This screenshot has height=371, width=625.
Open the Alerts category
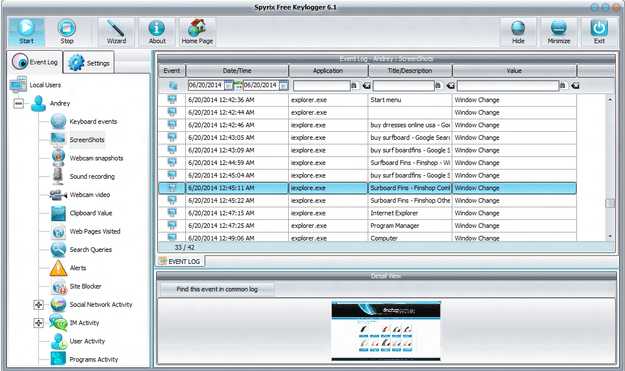click(x=78, y=268)
